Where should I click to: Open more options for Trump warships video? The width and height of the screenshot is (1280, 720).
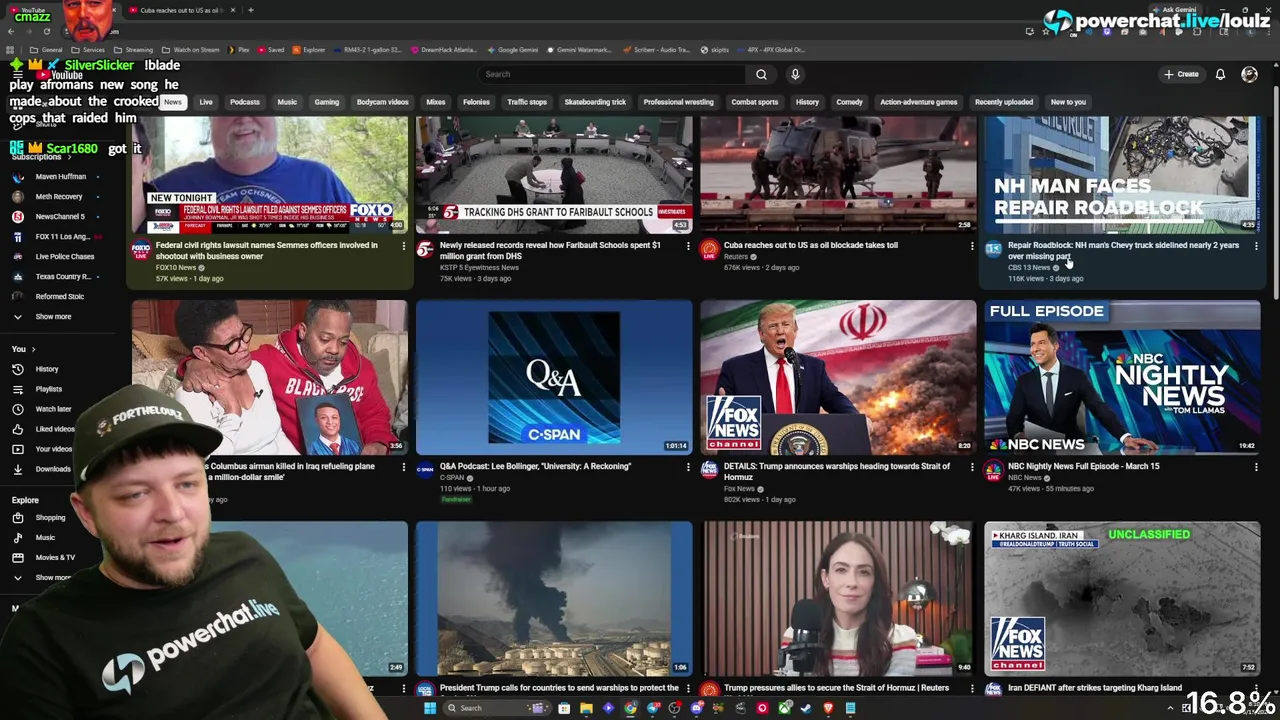pos(972,467)
